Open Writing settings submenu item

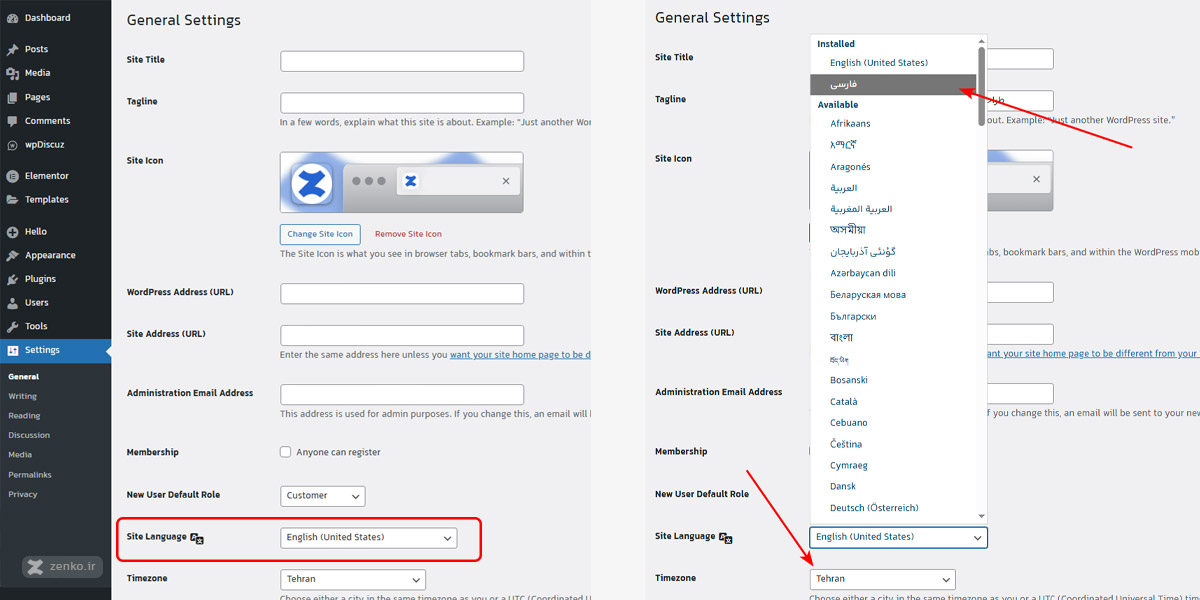pyautogui.click(x=22, y=396)
